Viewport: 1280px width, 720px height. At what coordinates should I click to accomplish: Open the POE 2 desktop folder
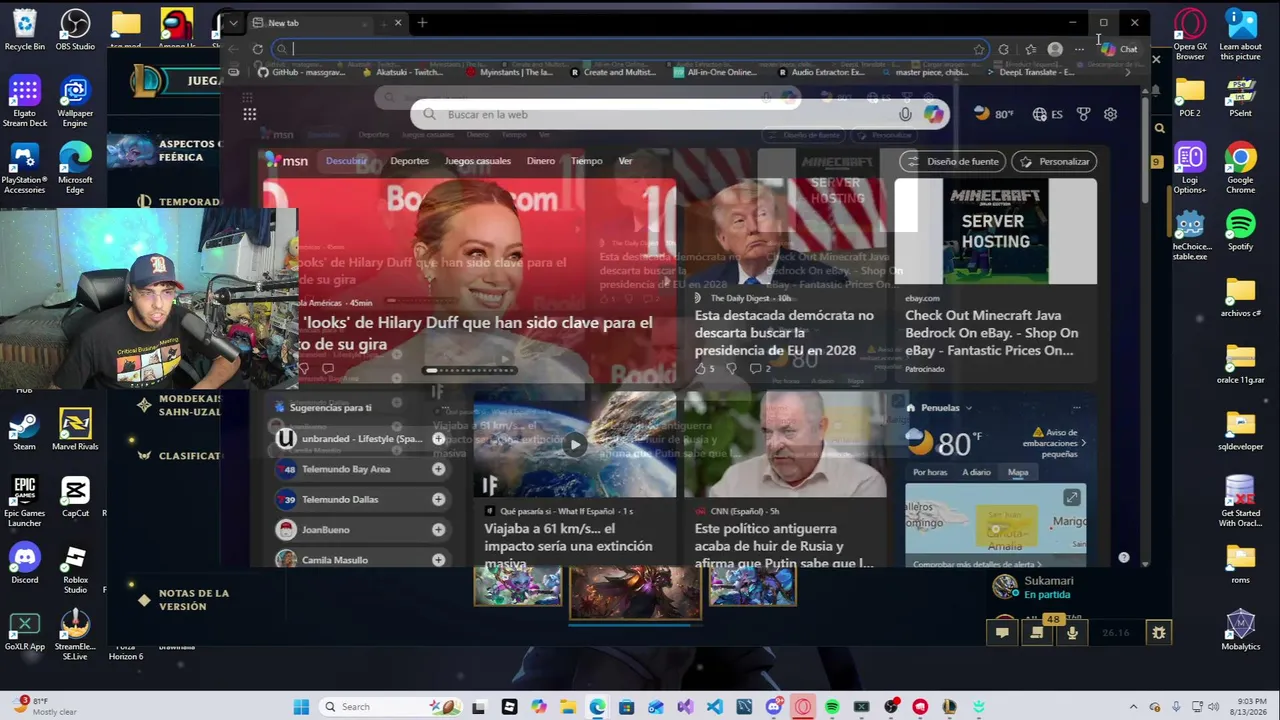click(1190, 96)
